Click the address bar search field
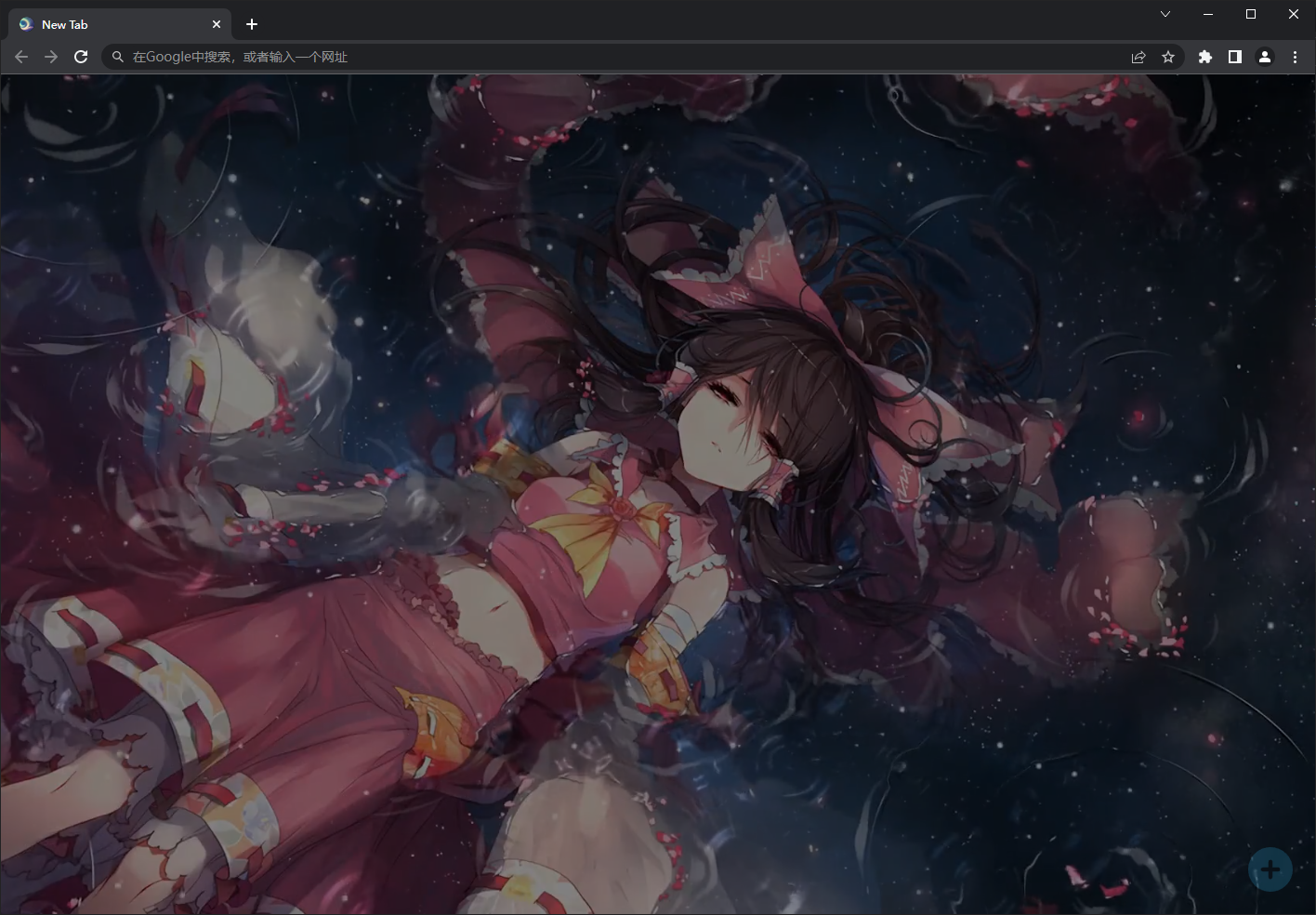The image size is (1316, 915). pos(642,57)
